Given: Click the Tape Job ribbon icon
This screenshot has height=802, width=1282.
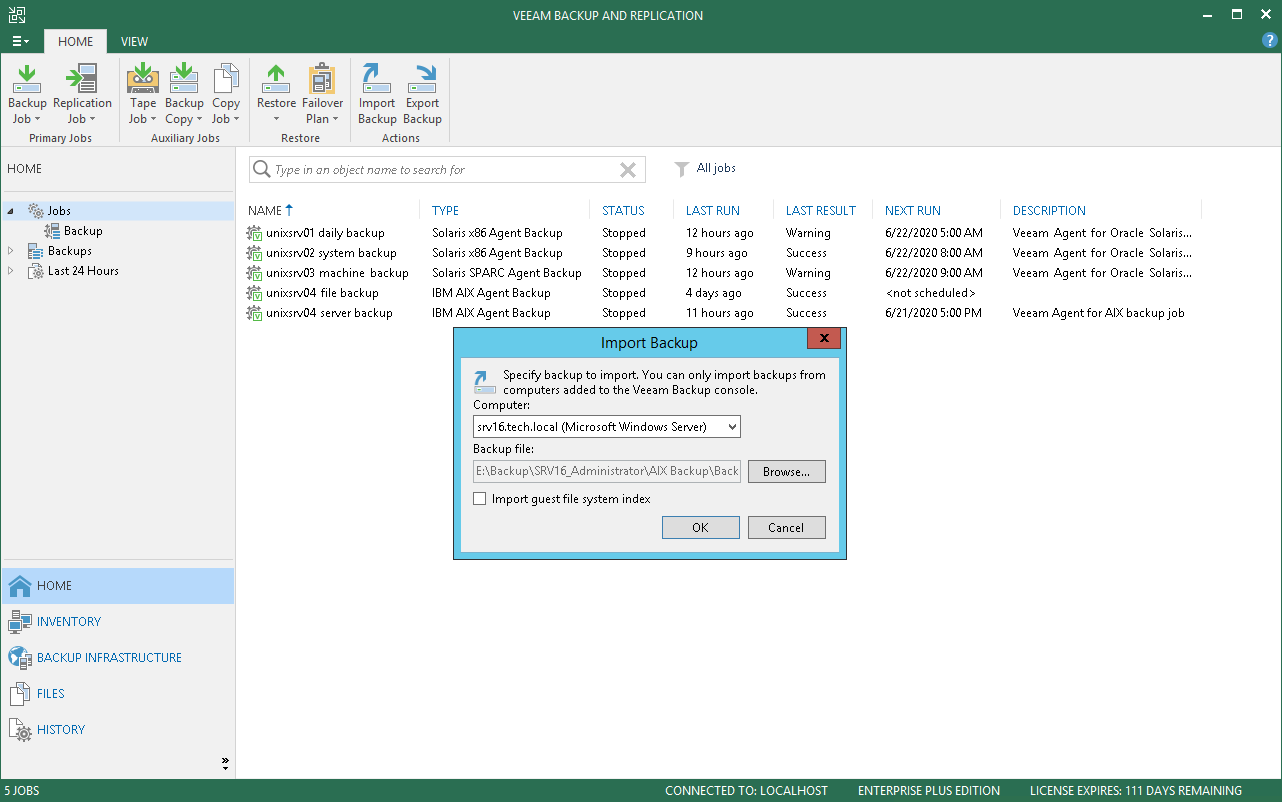Looking at the screenshot, I should click(143, 78).
